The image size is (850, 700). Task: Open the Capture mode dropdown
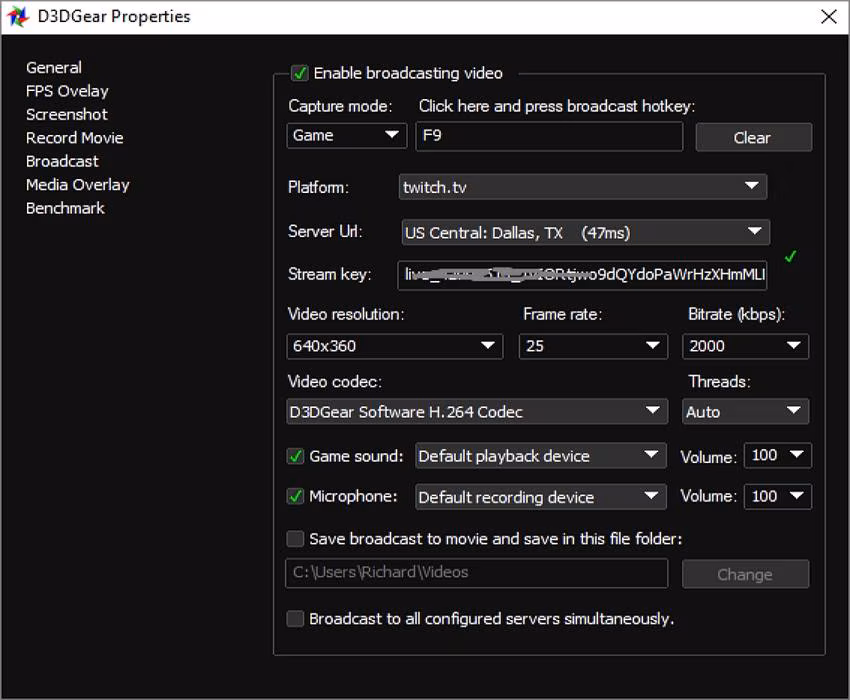pyautogui.click(x=347, y=136)
